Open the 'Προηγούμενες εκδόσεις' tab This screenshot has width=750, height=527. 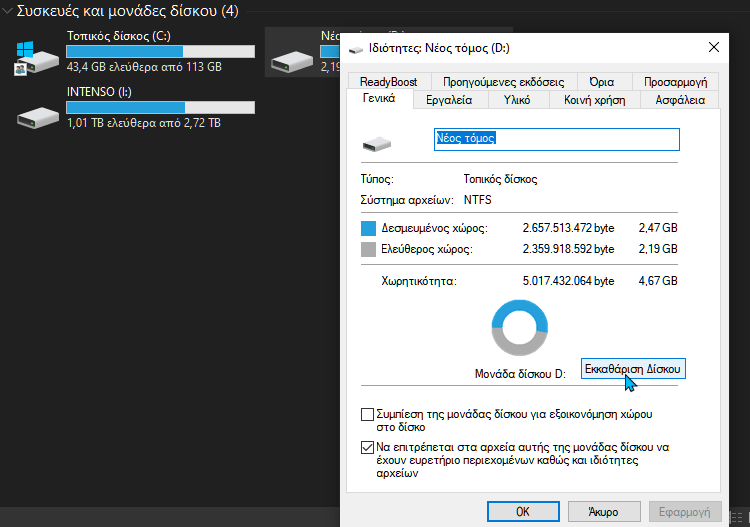coord(504,82)
